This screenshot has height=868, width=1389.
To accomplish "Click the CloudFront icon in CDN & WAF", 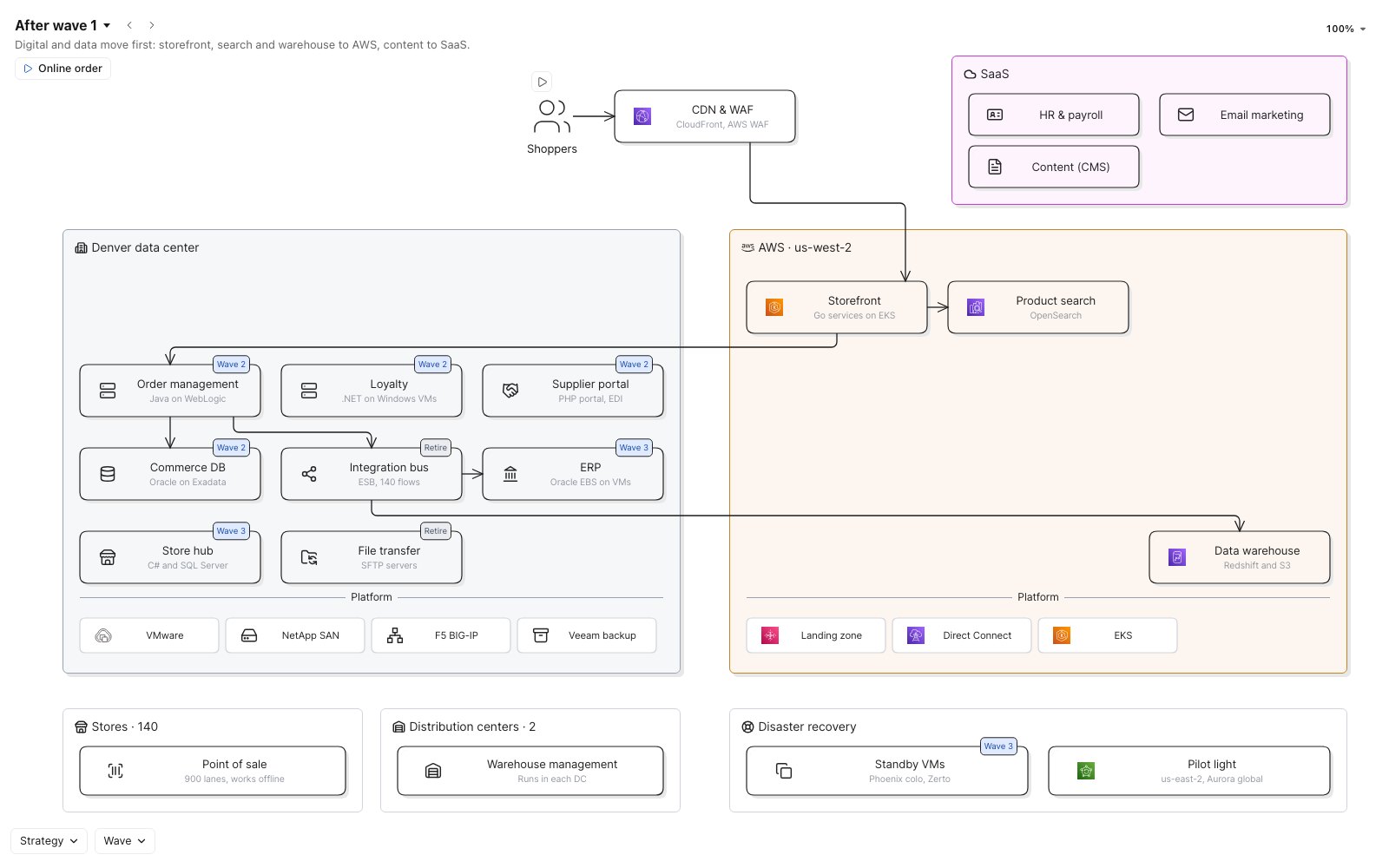I will coord(642,116).
